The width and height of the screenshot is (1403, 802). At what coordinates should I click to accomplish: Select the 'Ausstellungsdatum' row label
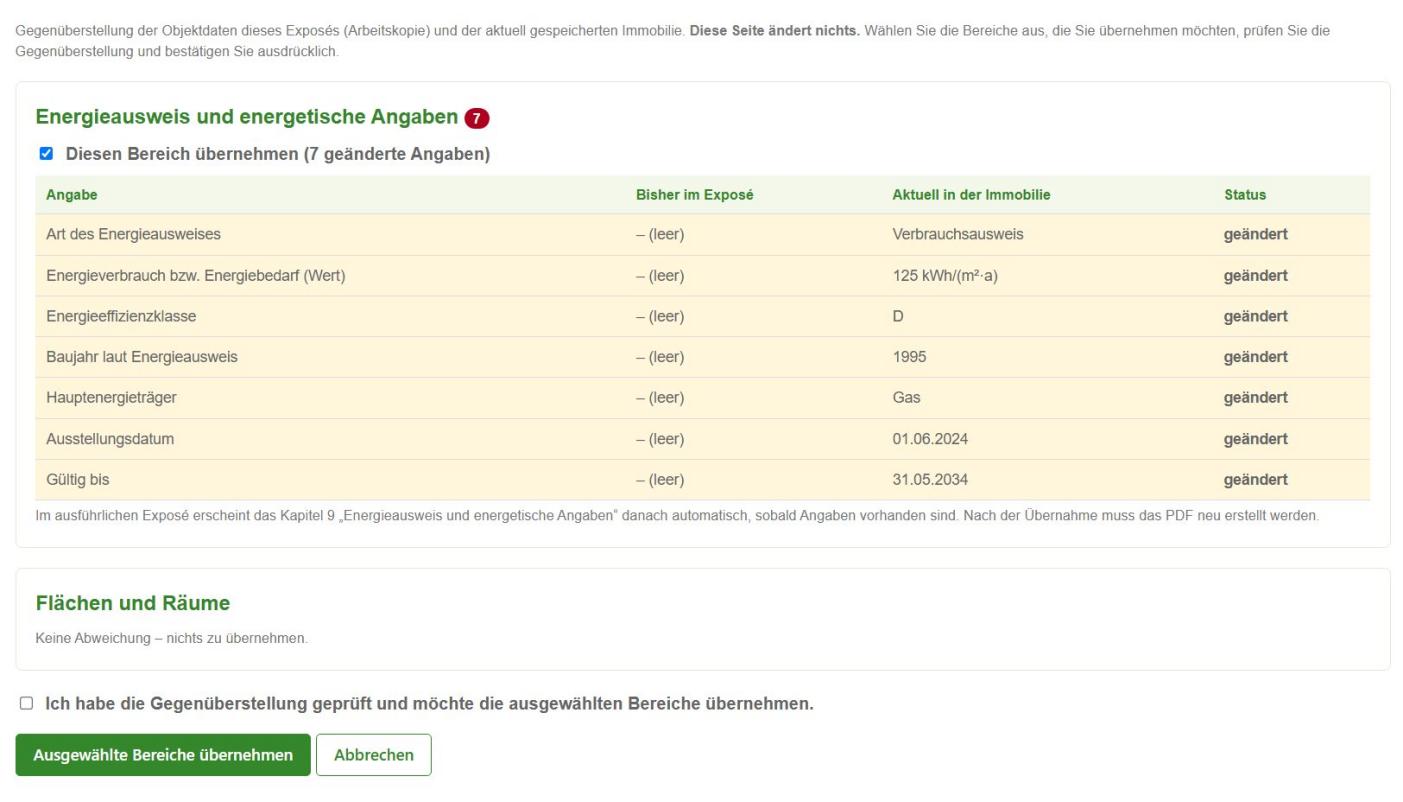point(110,439)
